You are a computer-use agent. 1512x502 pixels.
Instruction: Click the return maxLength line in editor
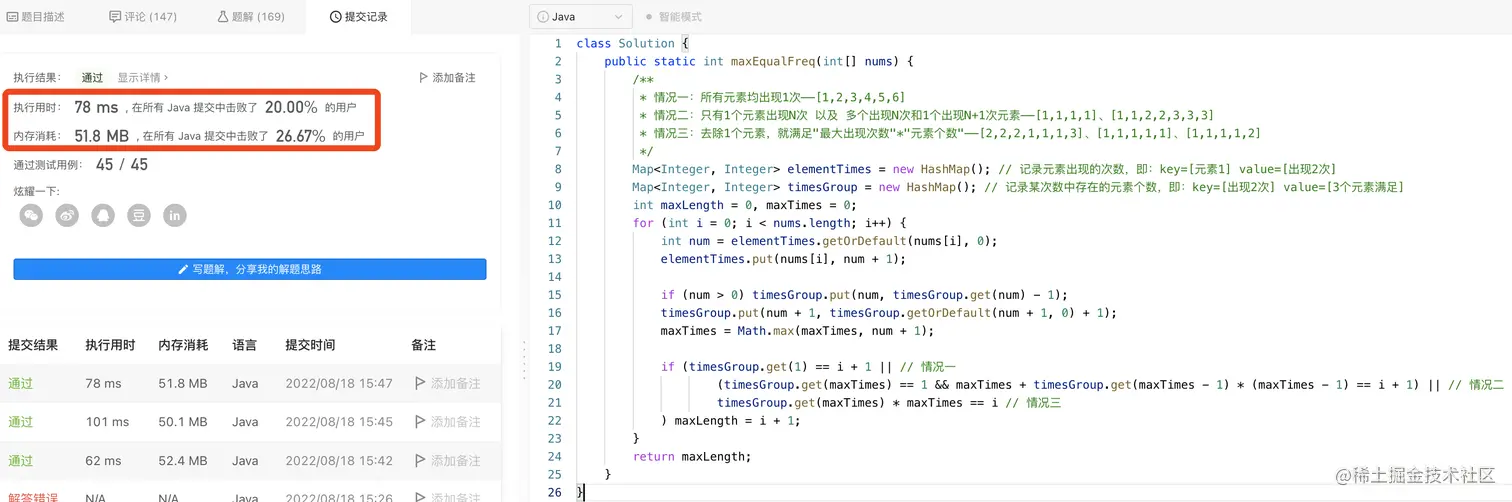(691, 456)
